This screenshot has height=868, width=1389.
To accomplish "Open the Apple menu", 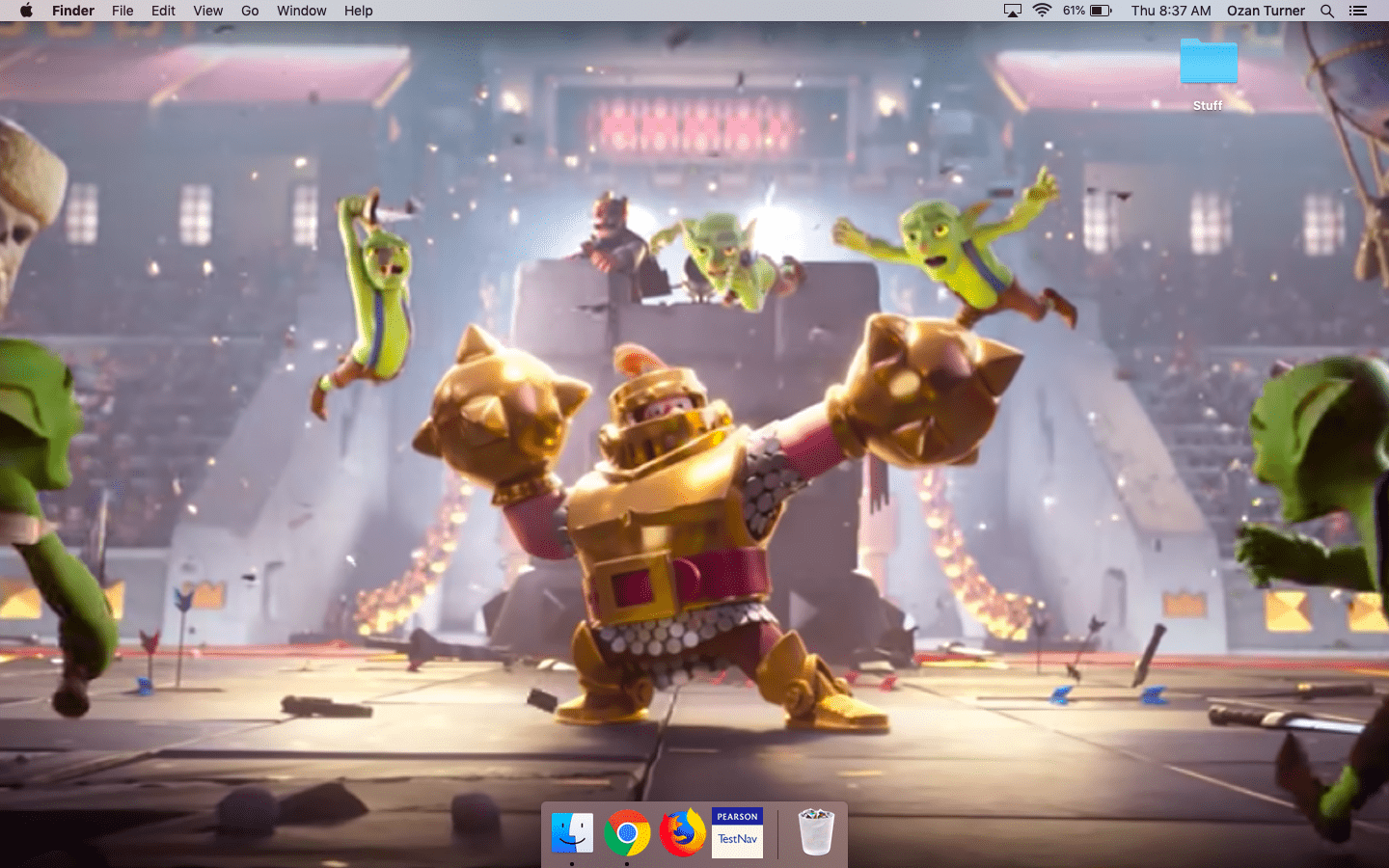I will click(26, 11).
